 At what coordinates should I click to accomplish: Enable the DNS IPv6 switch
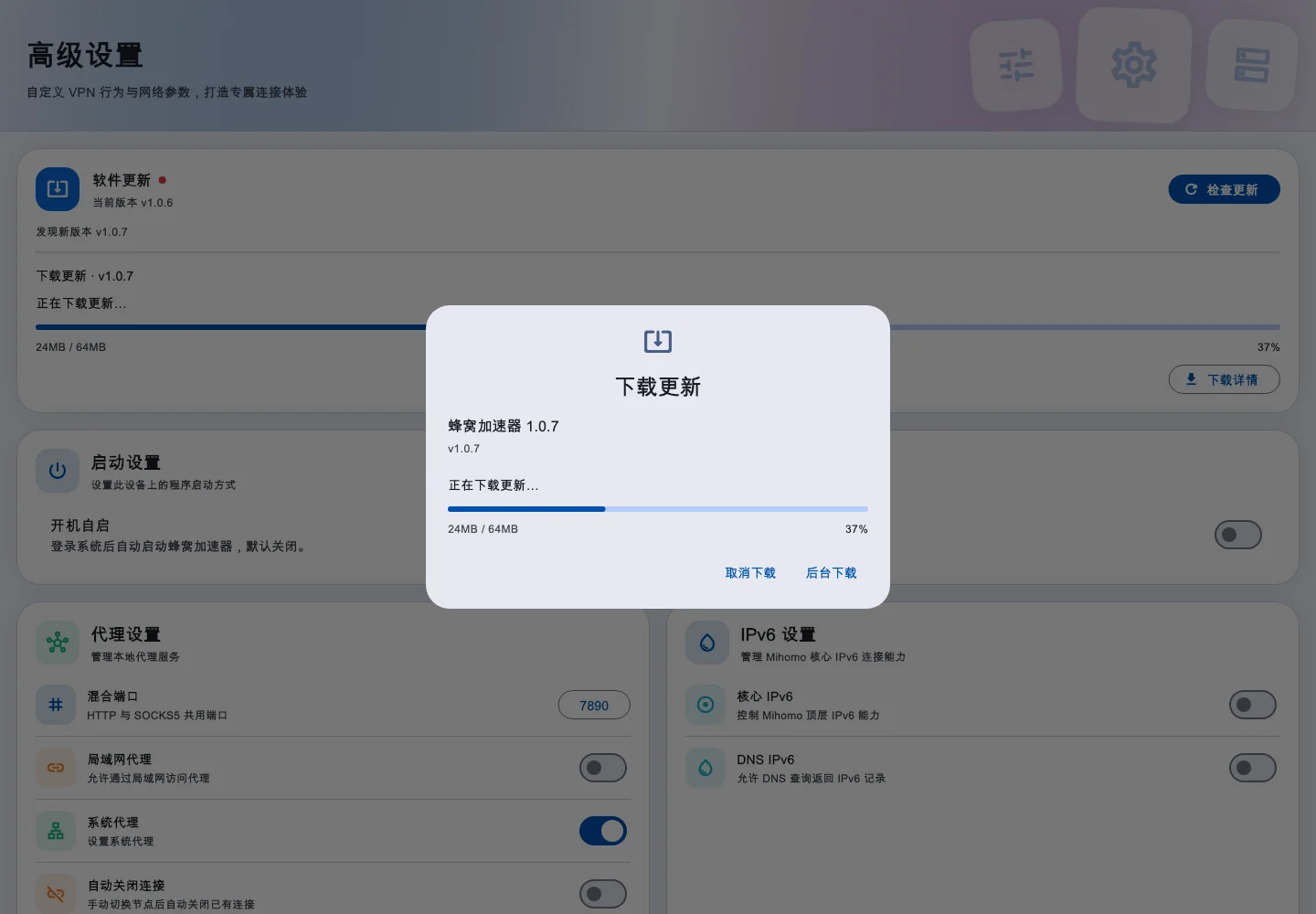pos(1253,768)
